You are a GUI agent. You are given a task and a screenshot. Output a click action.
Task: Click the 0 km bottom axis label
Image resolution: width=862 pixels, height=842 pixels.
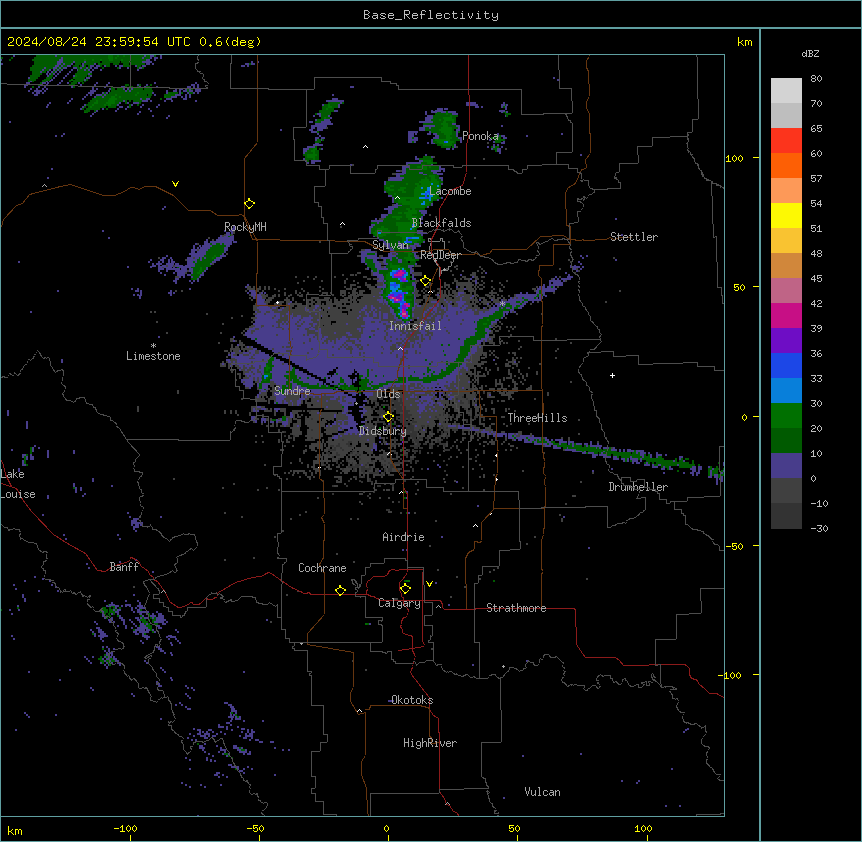coord(386,828)
